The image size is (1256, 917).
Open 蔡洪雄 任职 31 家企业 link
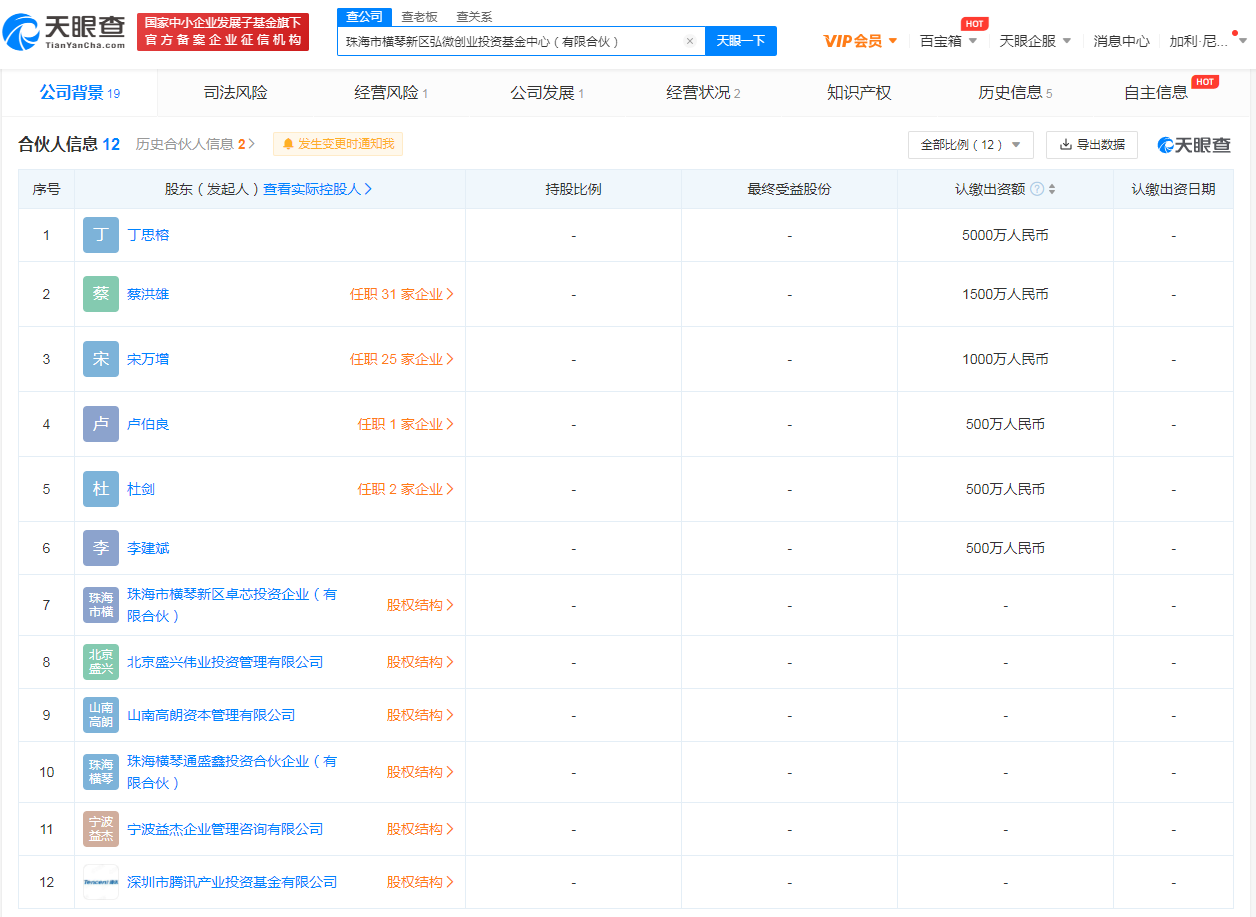coord(402,294)
